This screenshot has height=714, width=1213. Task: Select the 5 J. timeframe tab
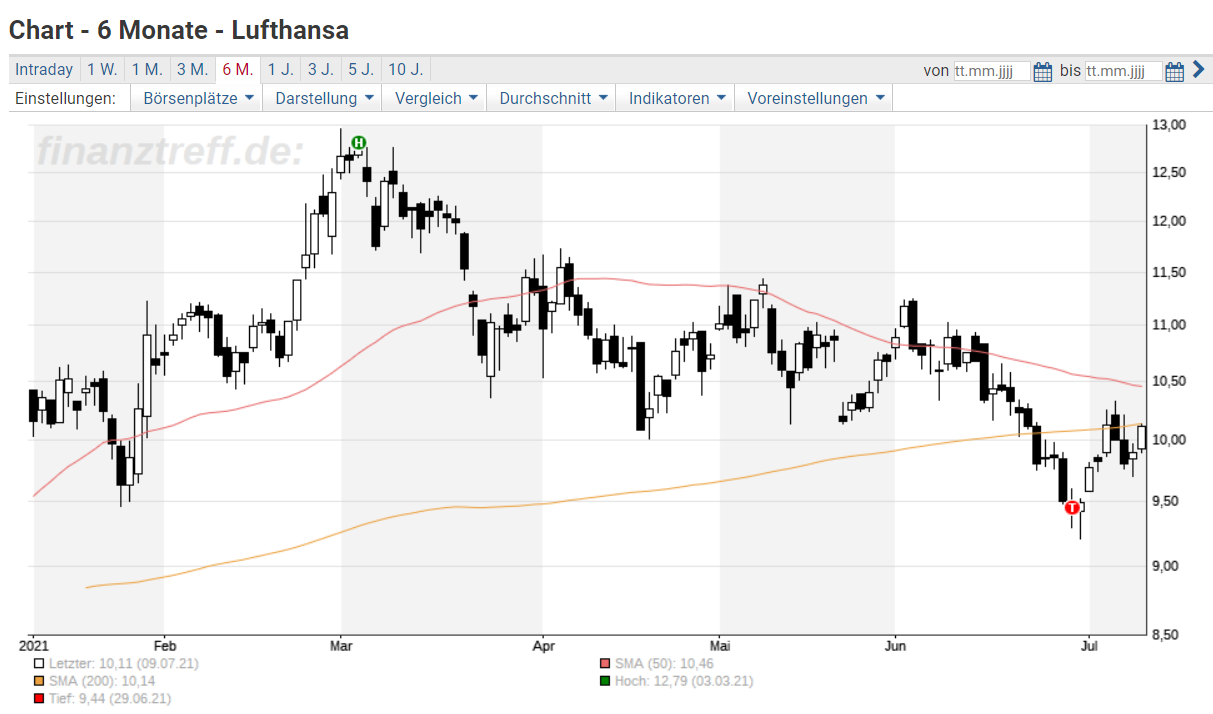(x=361, y=70)
